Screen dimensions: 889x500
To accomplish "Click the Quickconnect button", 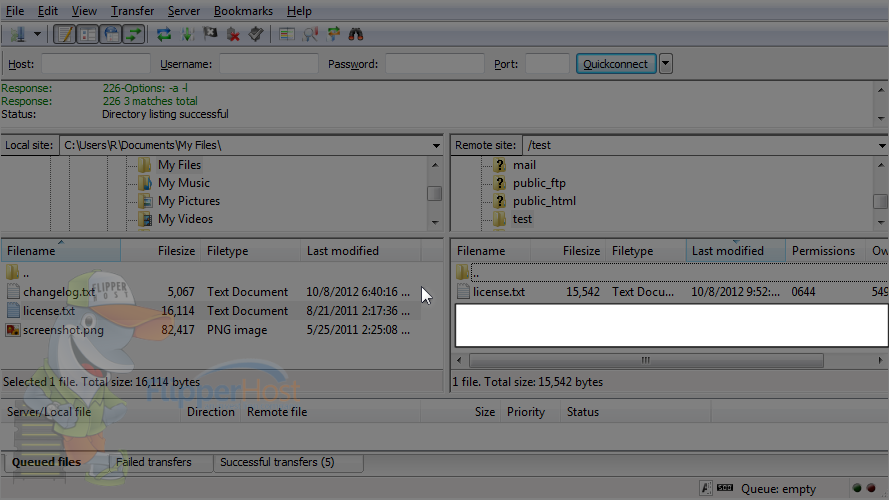I will pos(616,63).
